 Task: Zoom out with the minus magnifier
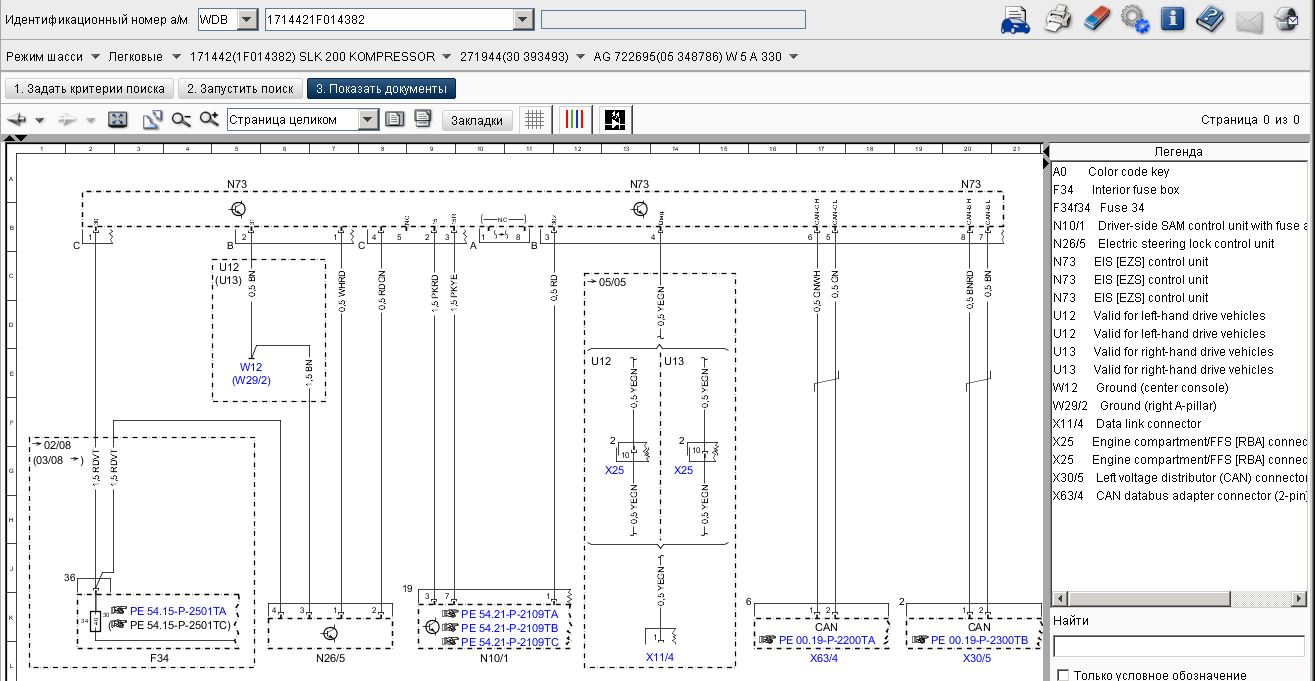click(x=181, y=120)
